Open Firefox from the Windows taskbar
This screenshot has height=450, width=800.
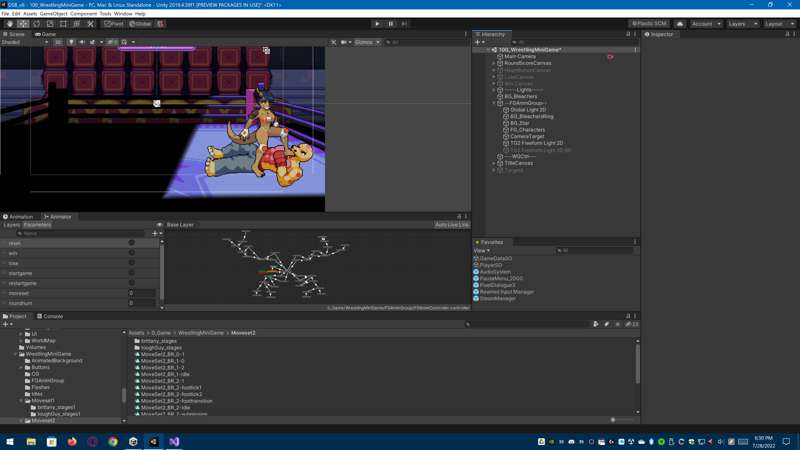pos(72,441)
